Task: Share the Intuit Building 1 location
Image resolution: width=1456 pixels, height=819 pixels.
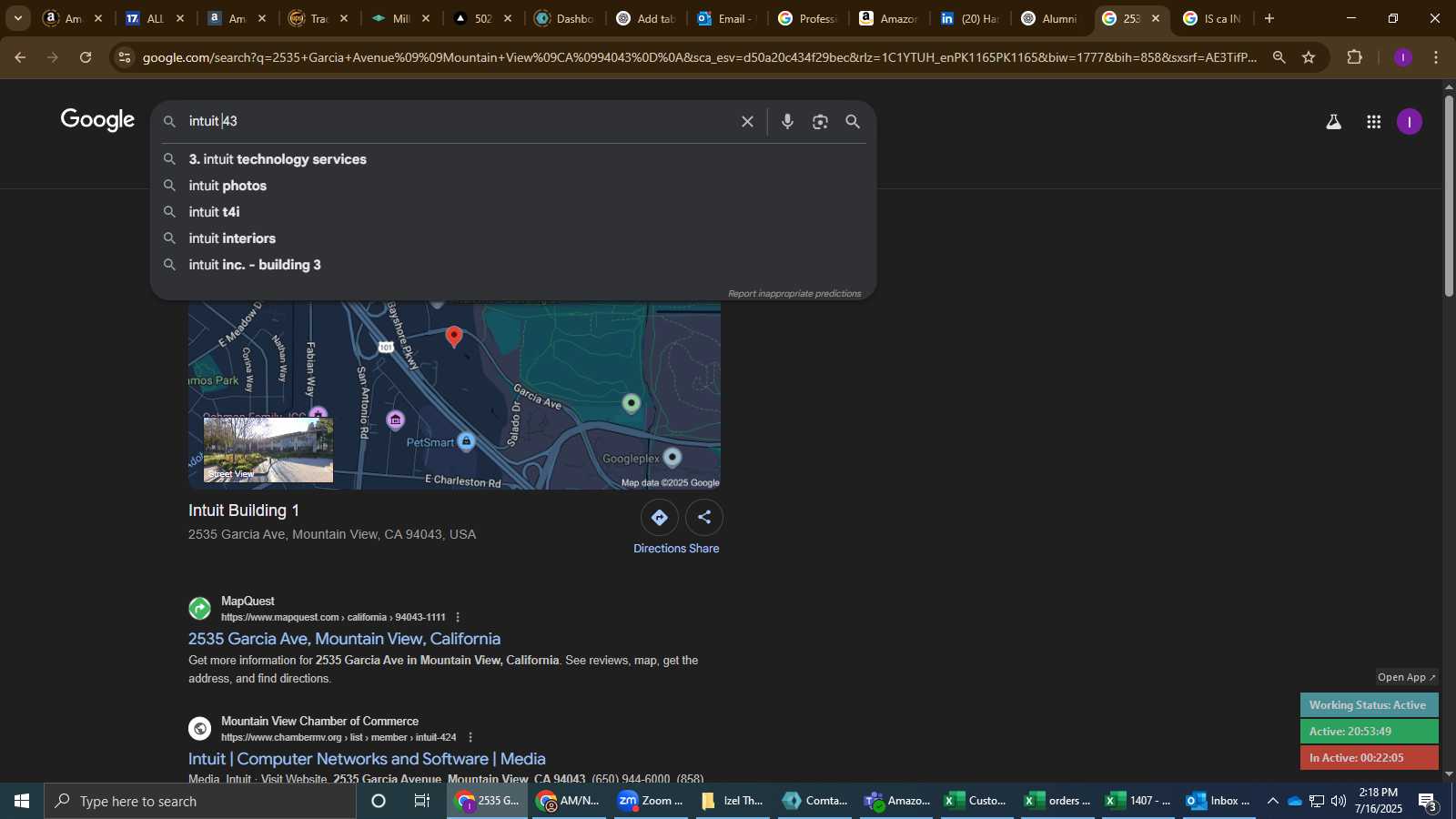Action: [704, 517]
